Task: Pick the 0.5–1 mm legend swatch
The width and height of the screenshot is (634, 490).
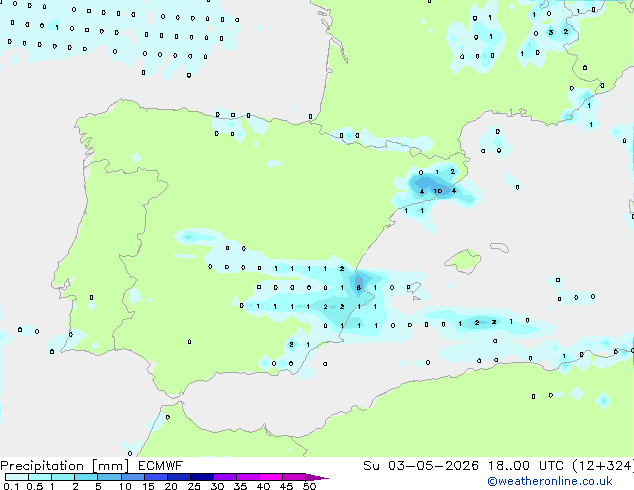Action: (40, 477)
